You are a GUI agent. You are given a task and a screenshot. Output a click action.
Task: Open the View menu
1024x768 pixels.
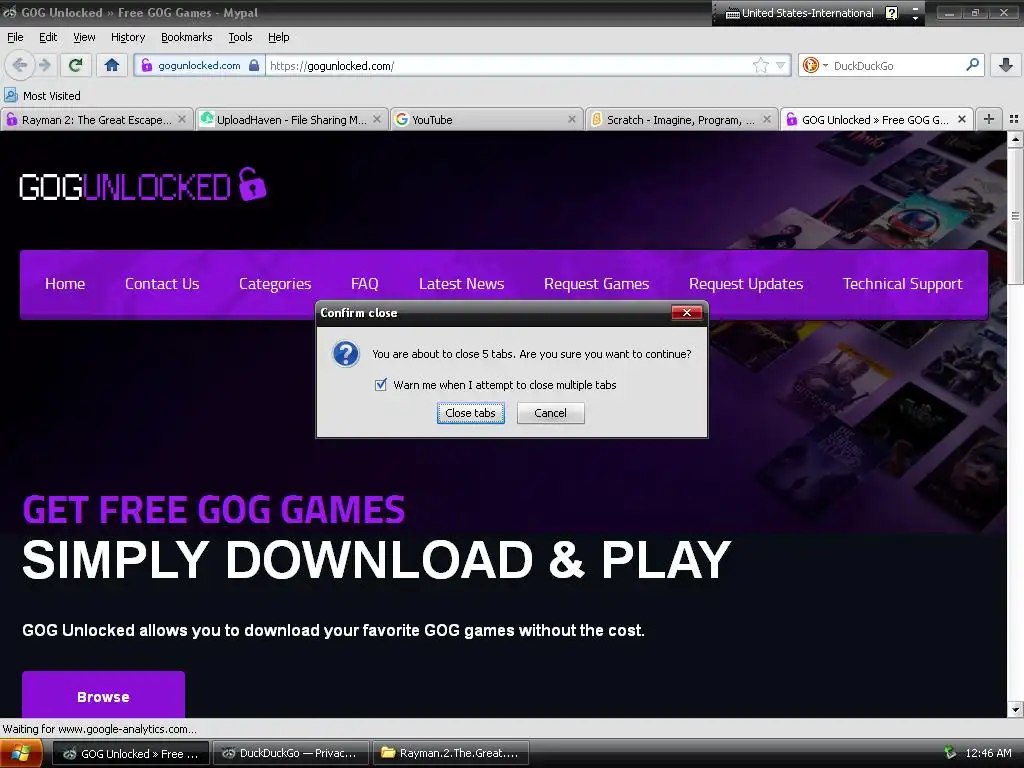click(84, 37)
